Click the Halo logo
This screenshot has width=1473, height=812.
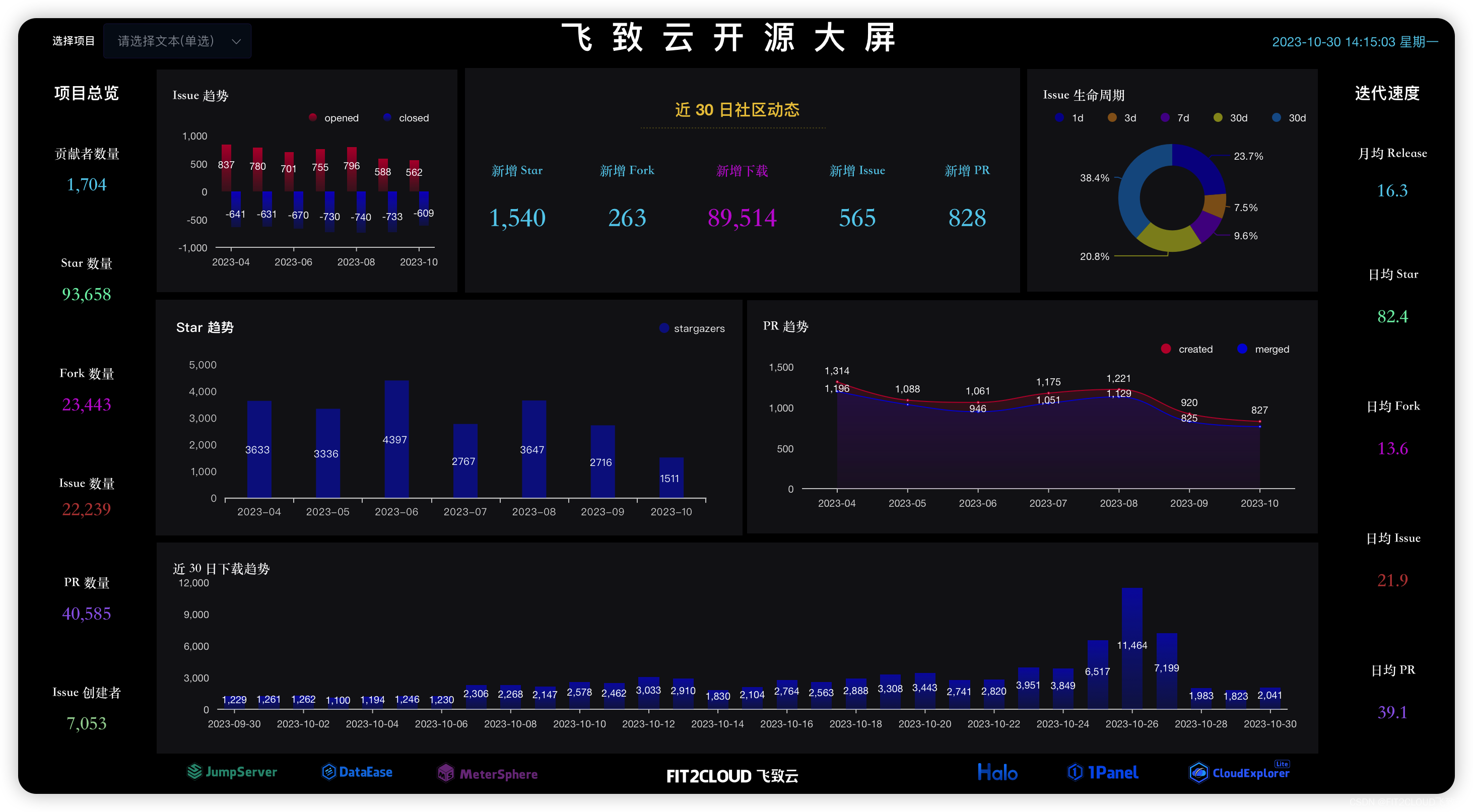[997, 773]
